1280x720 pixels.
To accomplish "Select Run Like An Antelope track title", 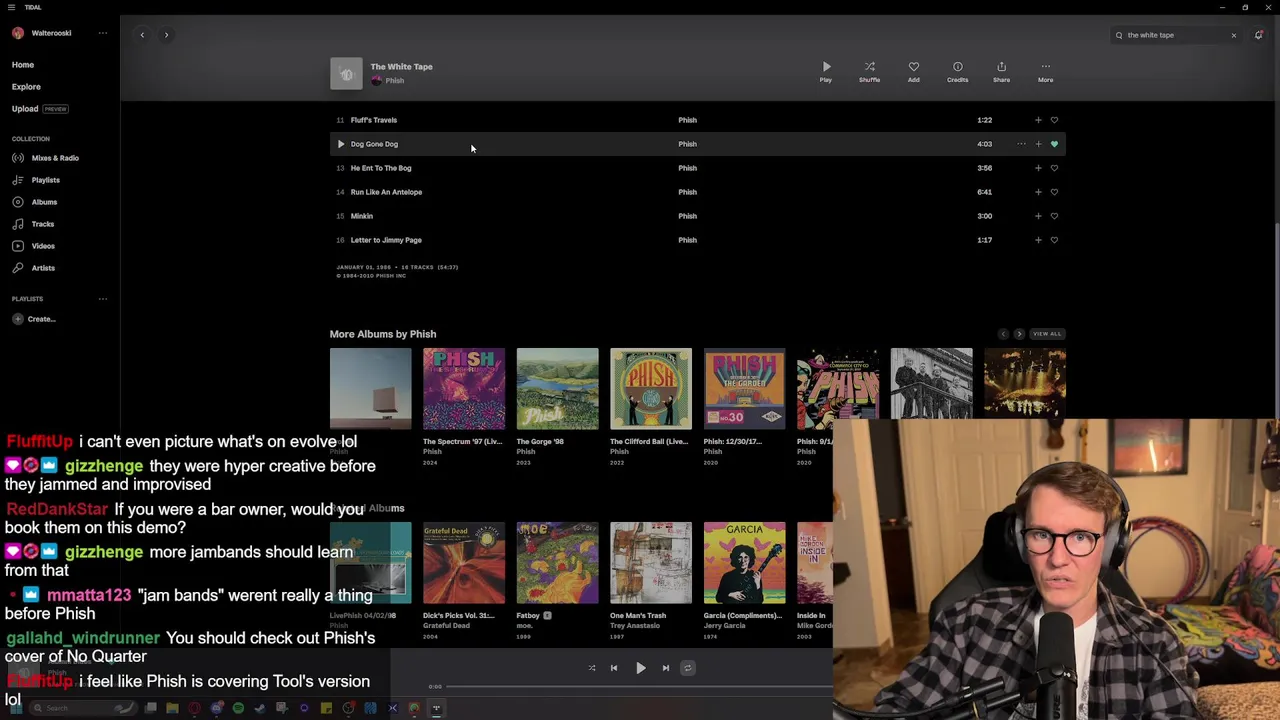I will pyautogui.click(x=386, y=192).
